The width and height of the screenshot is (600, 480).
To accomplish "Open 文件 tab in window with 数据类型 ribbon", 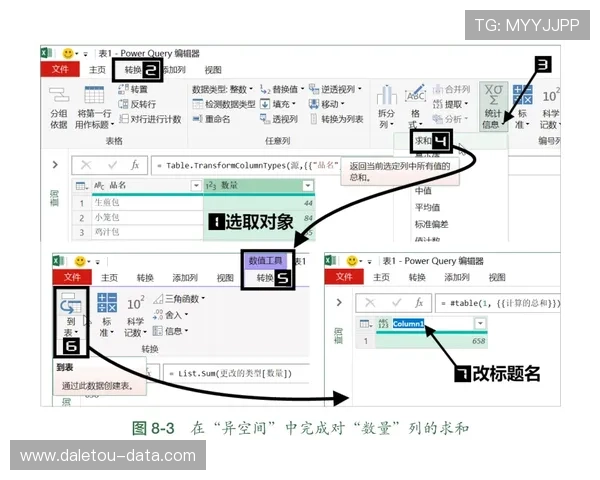I will tap(60, 69).
